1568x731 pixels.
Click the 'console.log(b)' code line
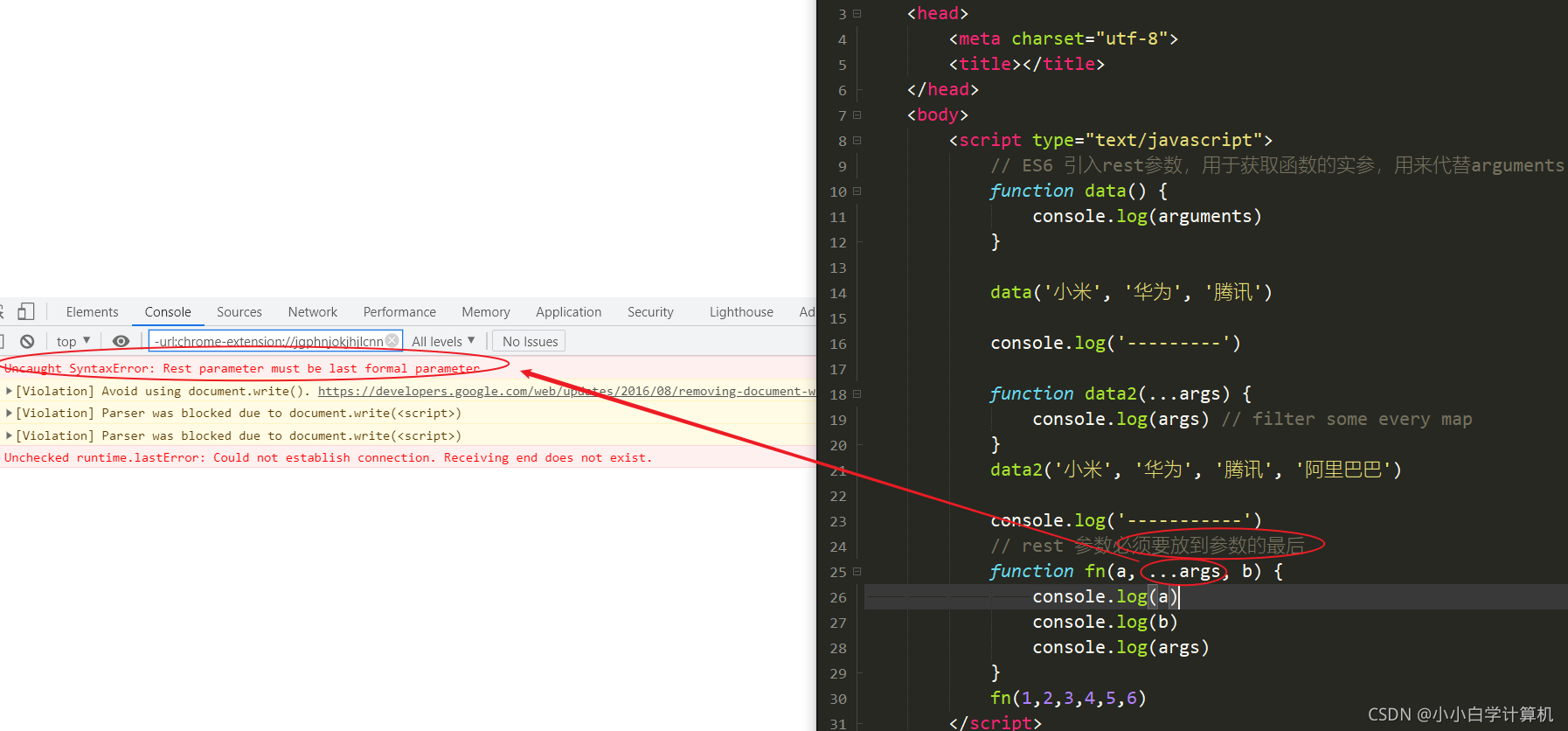[x=1105, y=622]
